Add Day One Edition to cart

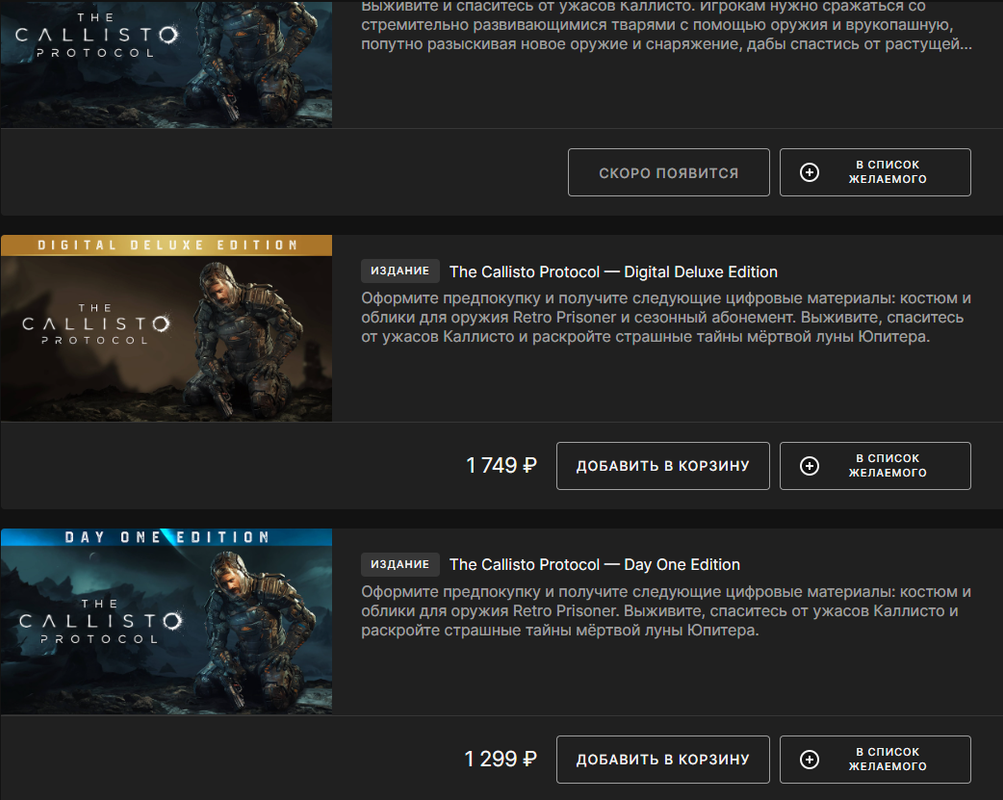(663, 760)
